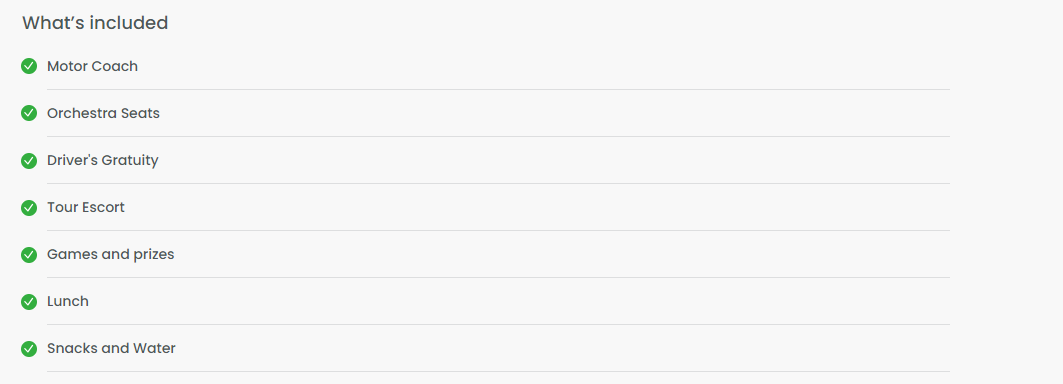The width and height of the screenshot is (1063, 384).
Task: Select the green checkmark beside Lunch
Action: (28, 301)
